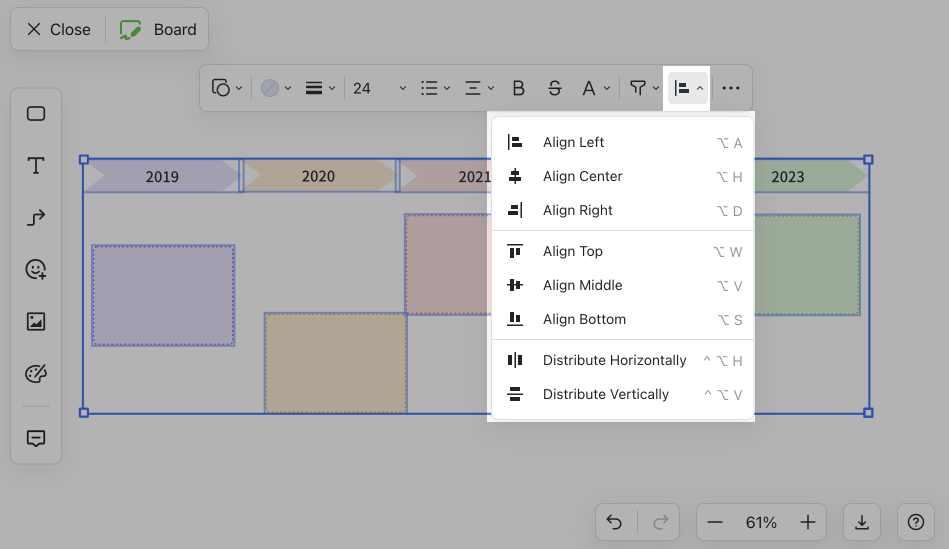
Task: Open the emoji sticker tool
Action: [36, 270]
